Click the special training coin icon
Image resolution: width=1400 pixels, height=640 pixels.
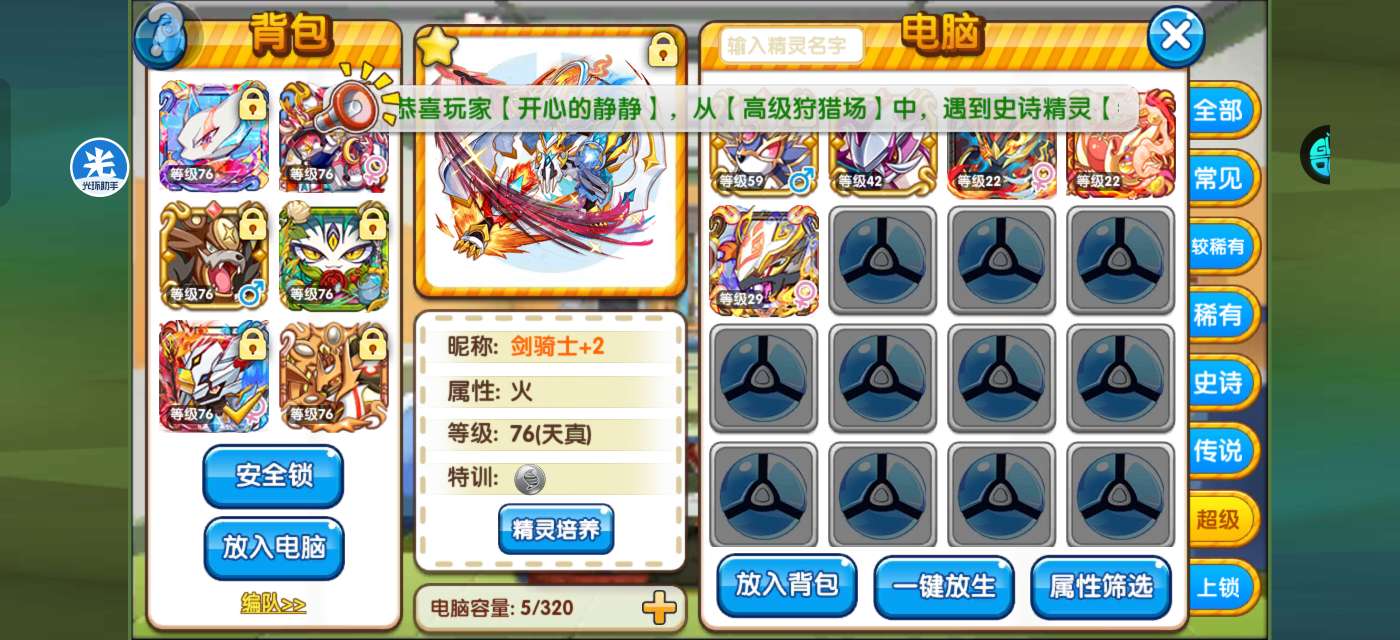click(x=529, y=479)
